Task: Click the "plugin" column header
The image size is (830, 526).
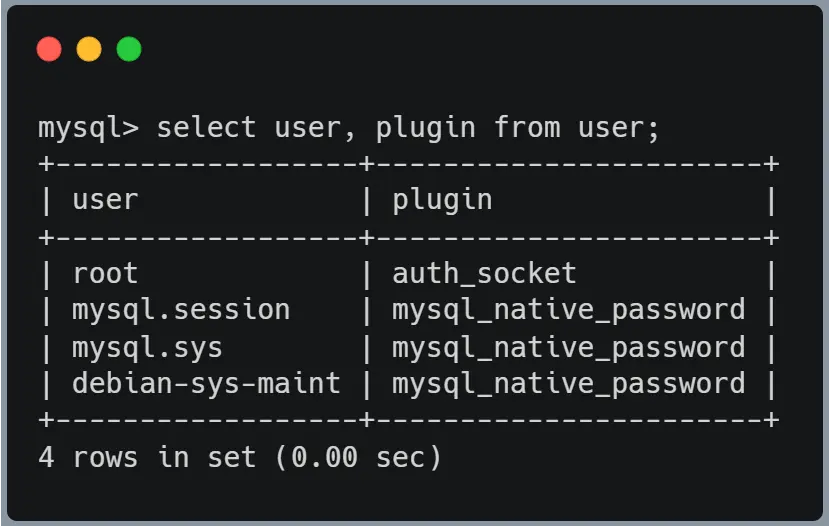Action: coord(442,199)
